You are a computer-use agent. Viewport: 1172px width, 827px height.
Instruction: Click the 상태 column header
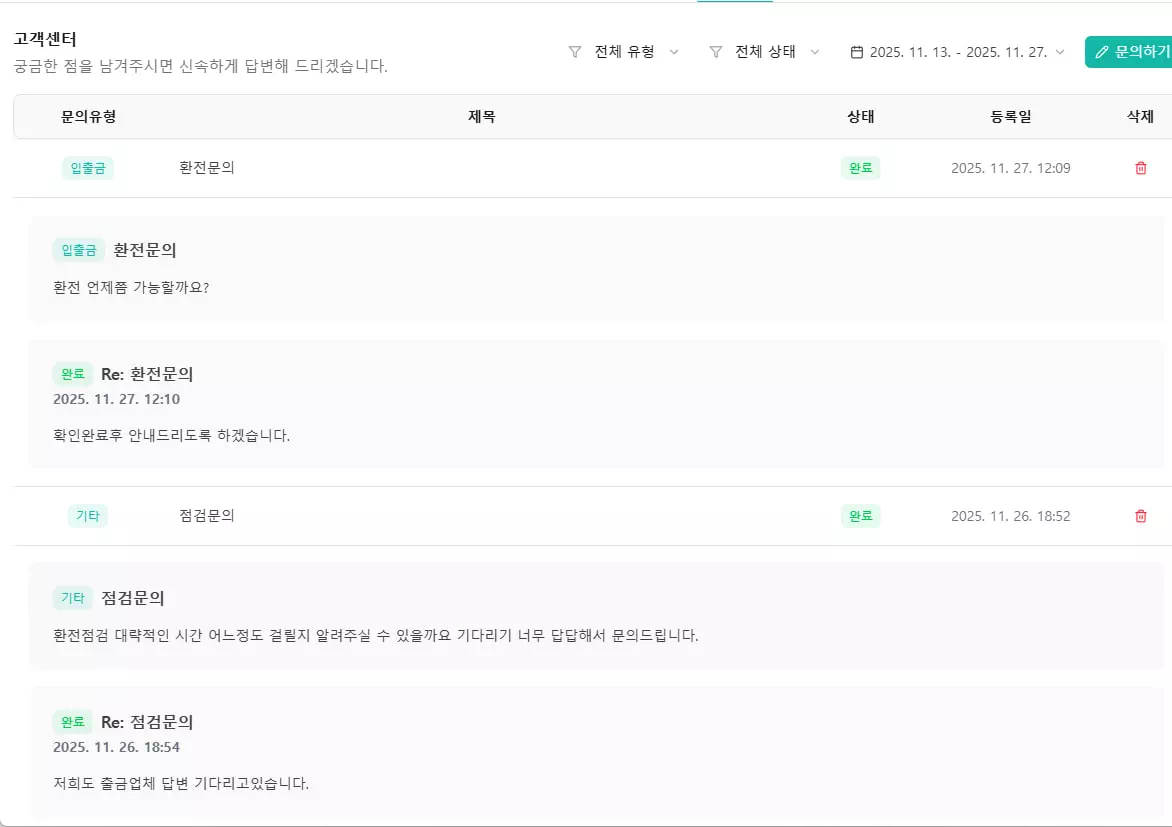[860, 117]
